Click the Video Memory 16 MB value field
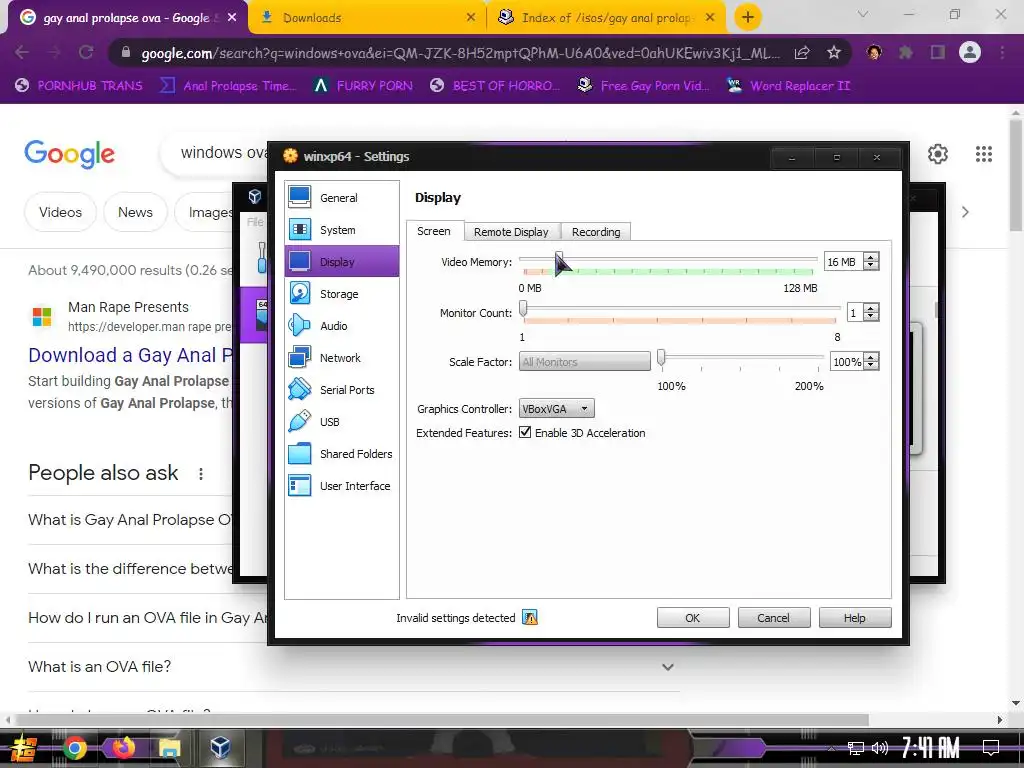 pyautogui.click(x=843, y=262)
